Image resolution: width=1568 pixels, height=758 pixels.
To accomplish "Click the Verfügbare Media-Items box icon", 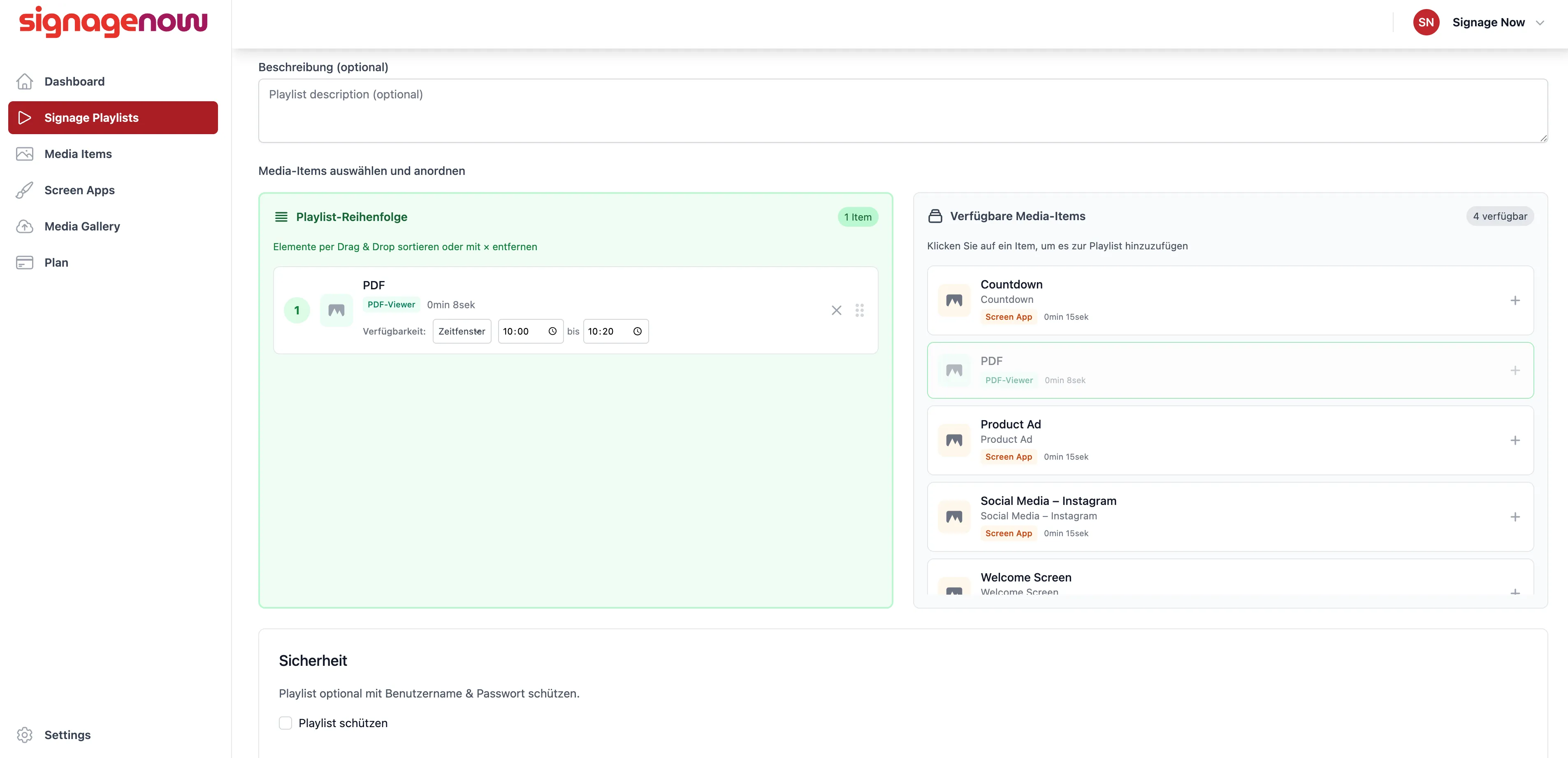I will coord(935,216).
